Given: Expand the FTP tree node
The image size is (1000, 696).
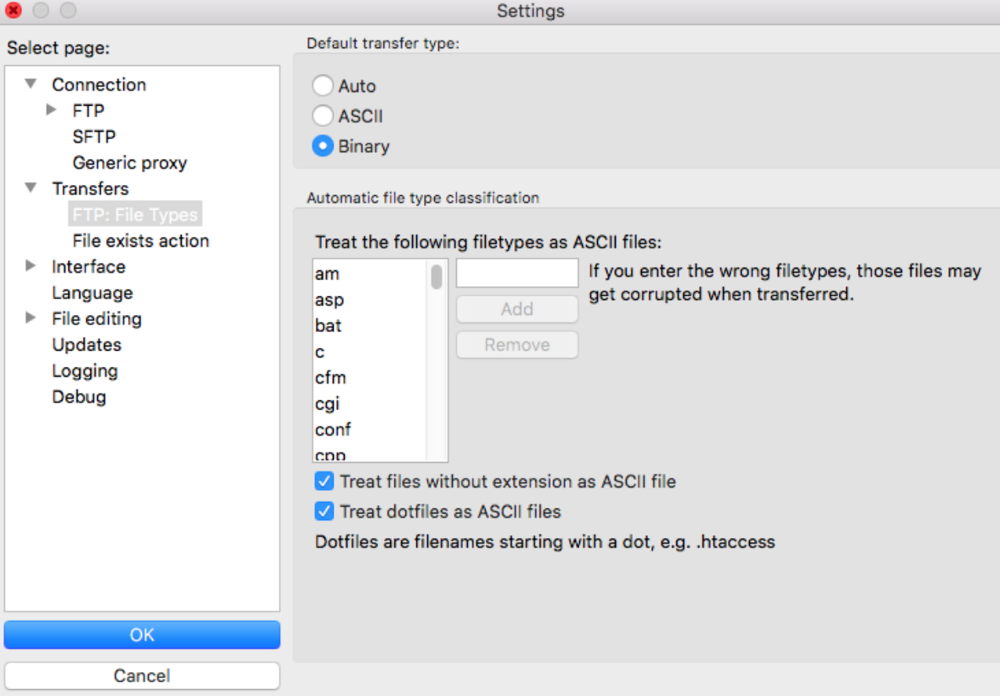Looking at the screenshot, I should click(52, 110).
